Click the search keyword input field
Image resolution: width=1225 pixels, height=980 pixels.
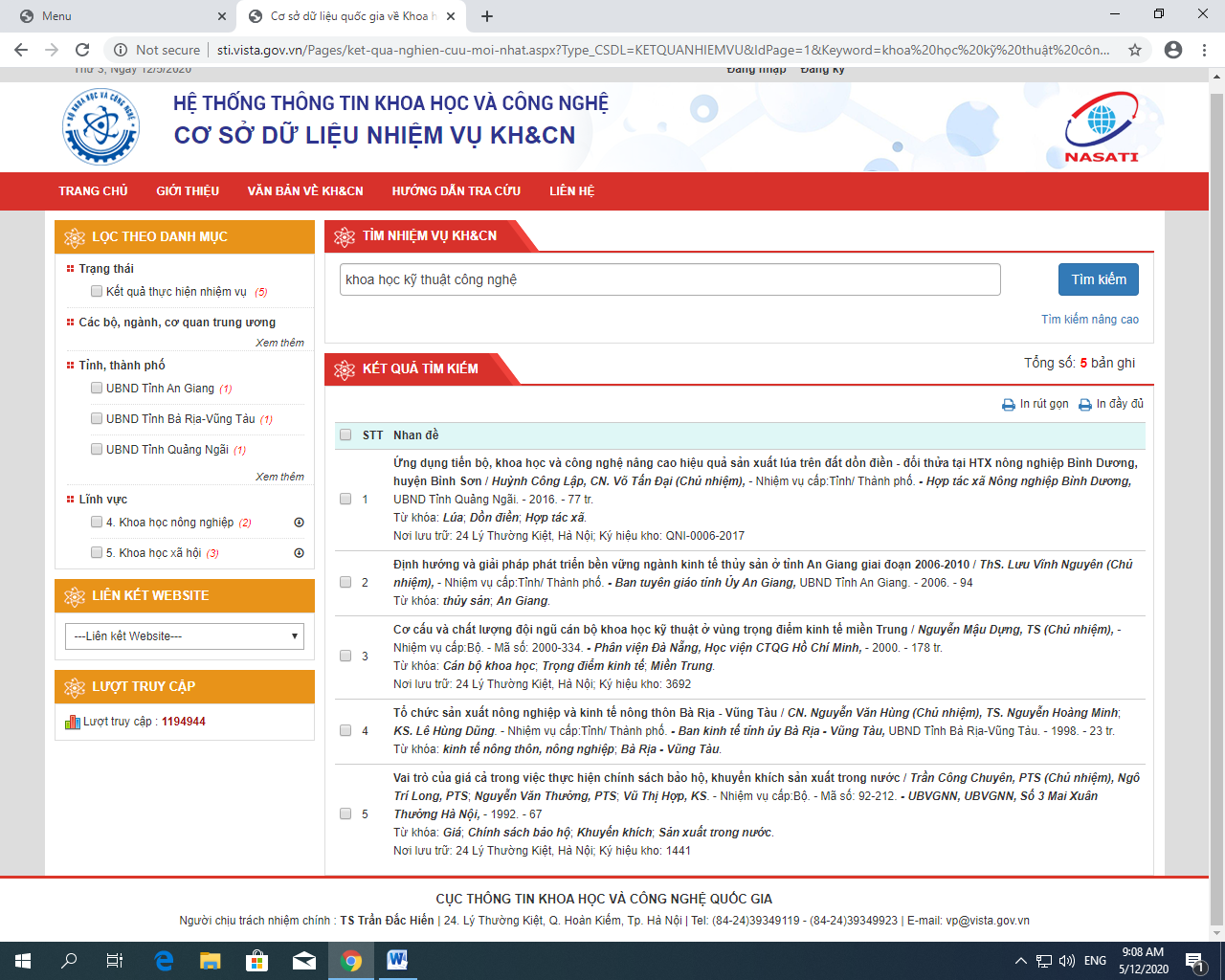(670, 279)
